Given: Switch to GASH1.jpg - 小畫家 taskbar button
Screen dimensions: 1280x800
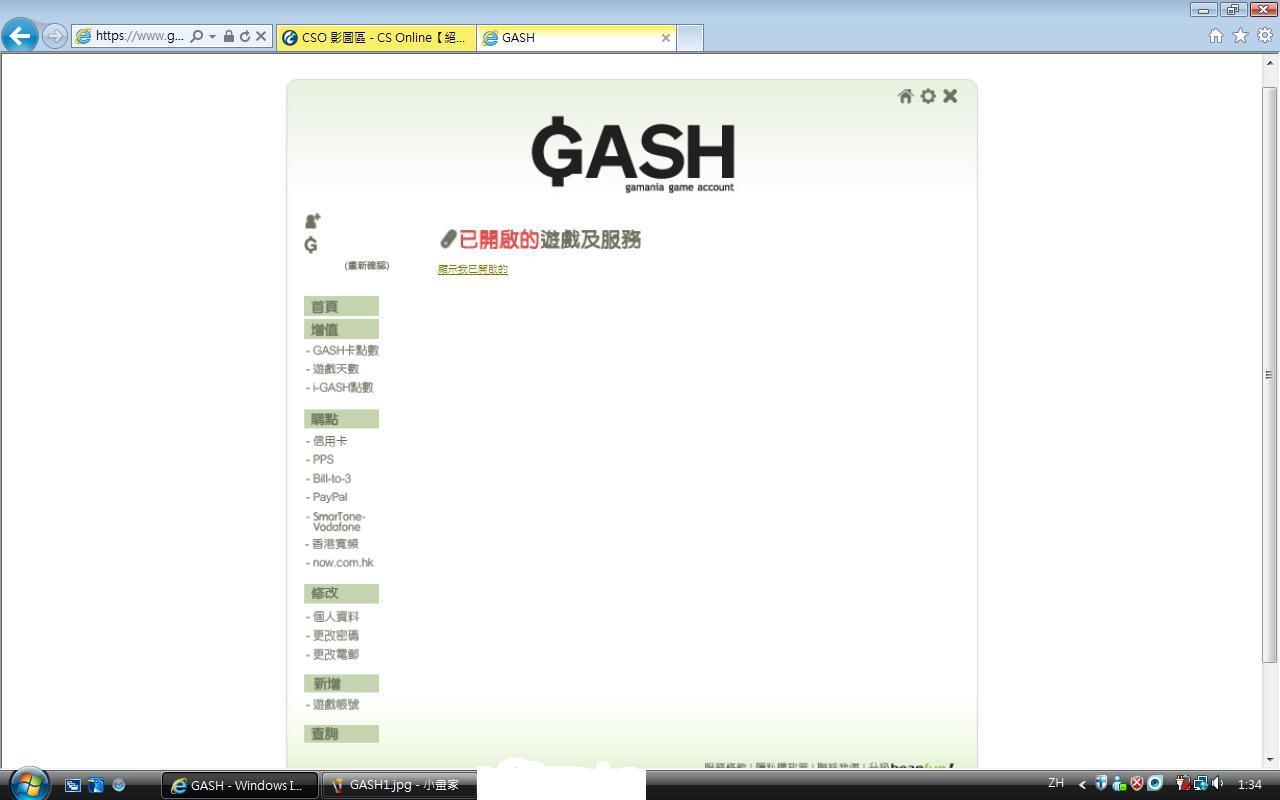Looking at the screenshot, I should click(x=399, y=785).
